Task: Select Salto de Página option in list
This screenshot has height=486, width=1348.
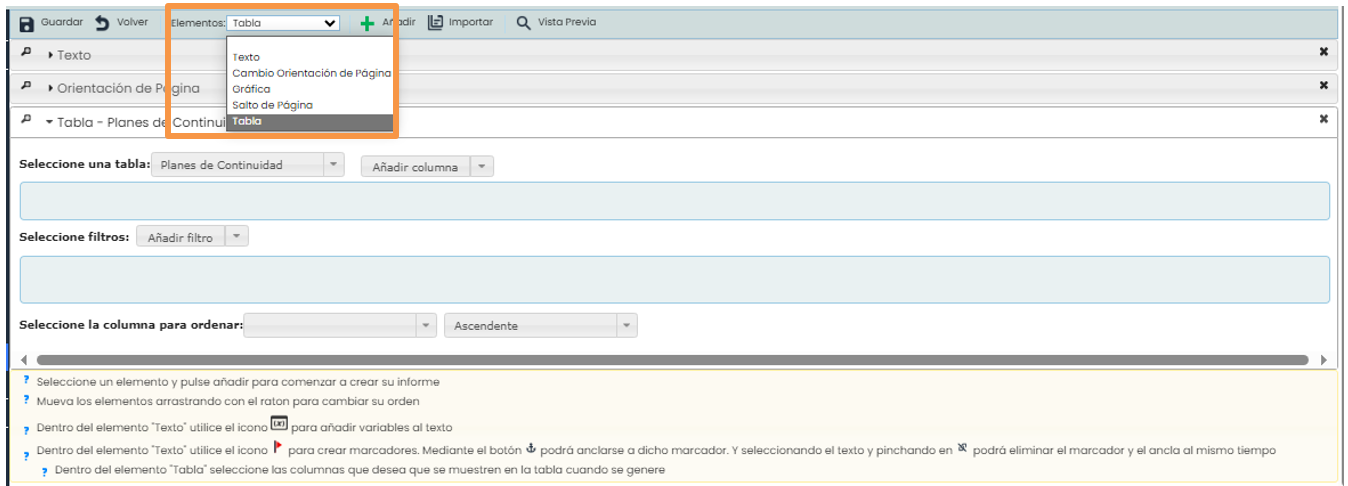Action: (272, 105)
